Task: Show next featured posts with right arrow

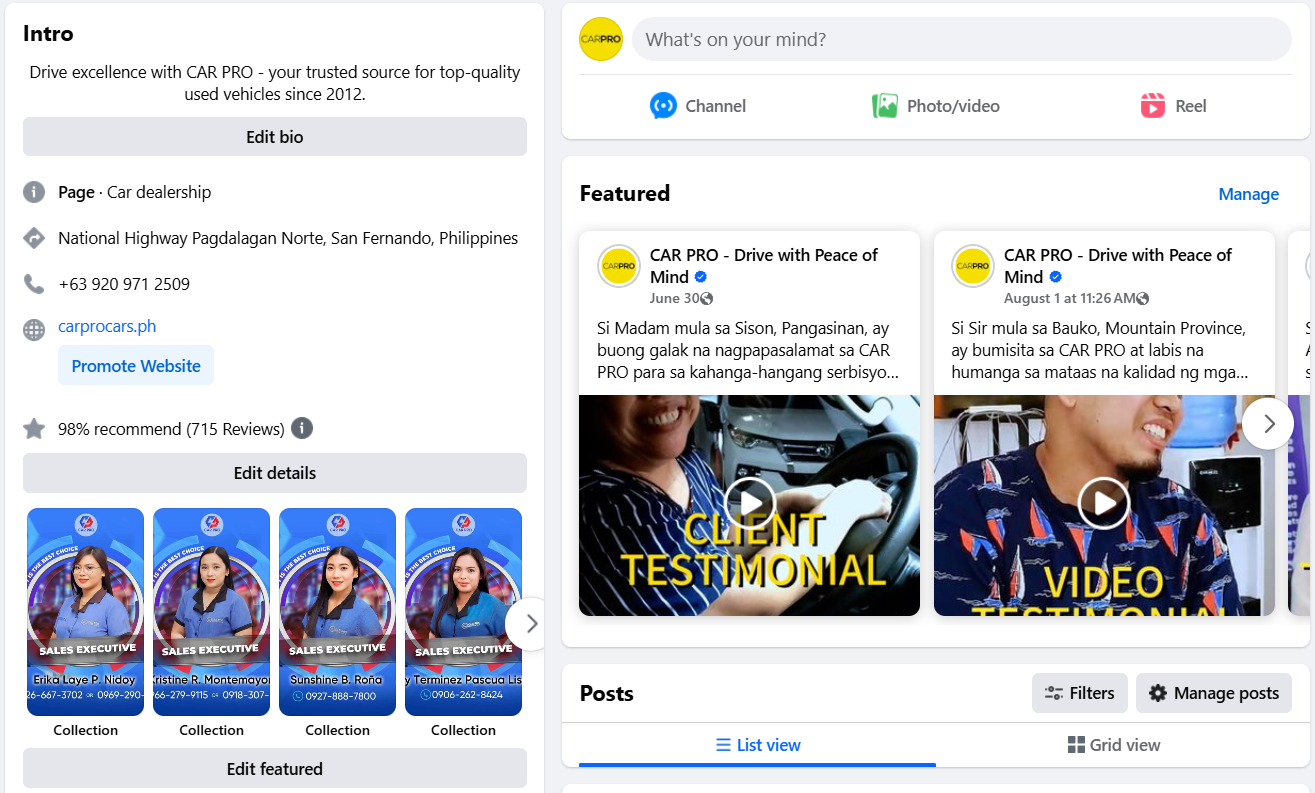Action: 1269,424
